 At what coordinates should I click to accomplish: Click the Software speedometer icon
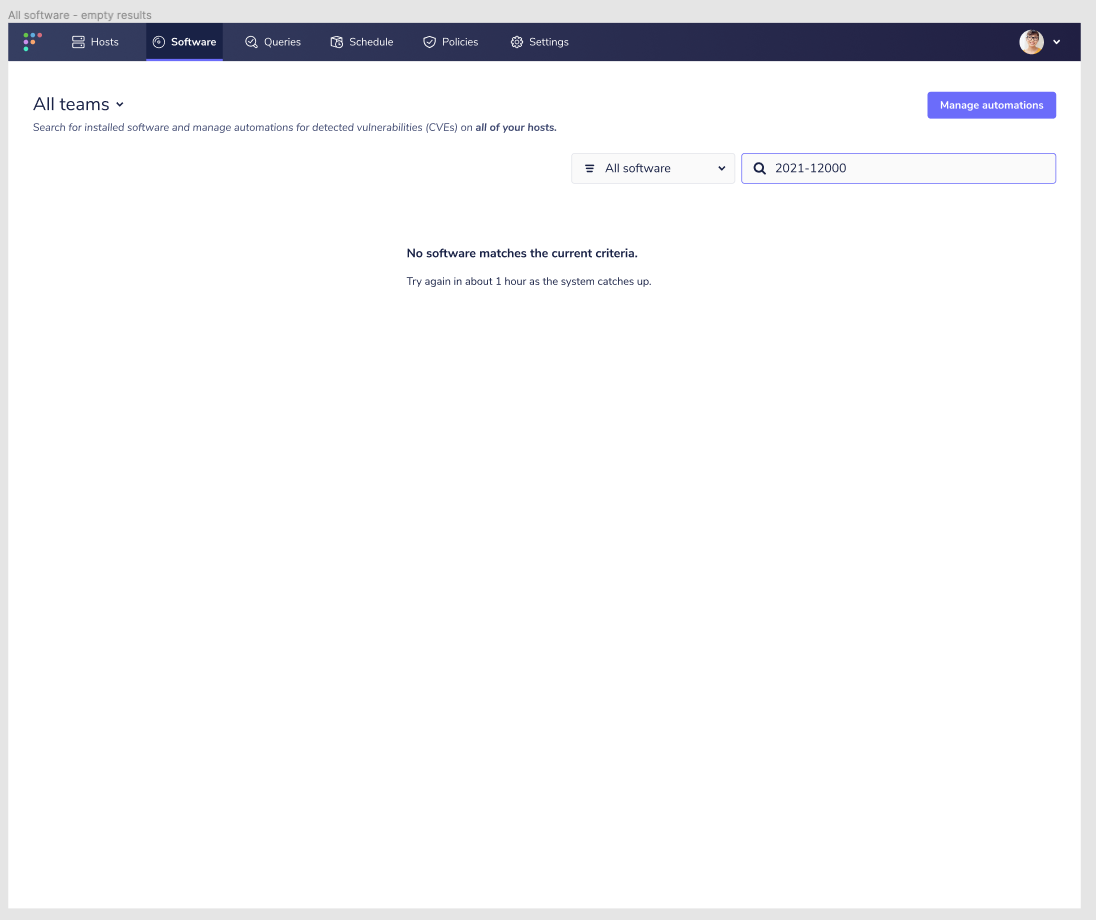[157, 41]
